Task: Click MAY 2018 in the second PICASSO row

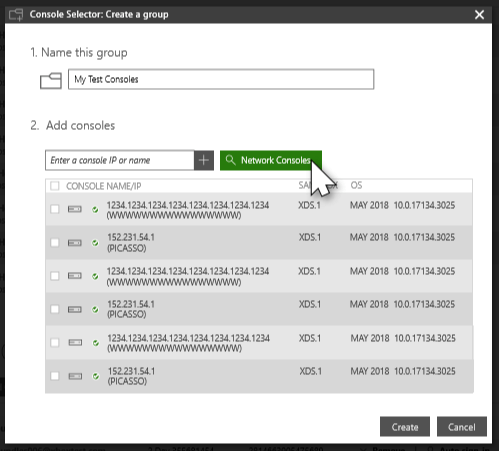Action: coord(369,304)
